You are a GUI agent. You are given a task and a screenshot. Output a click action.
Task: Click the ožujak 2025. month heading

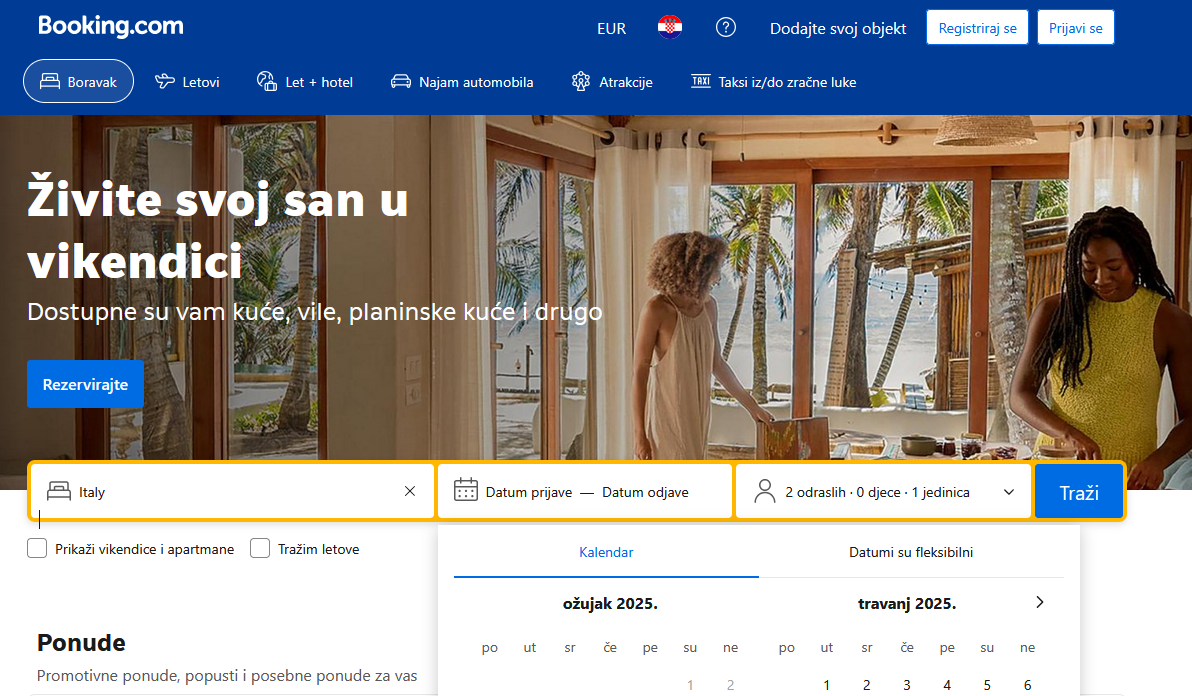click(x=610, y=603)
